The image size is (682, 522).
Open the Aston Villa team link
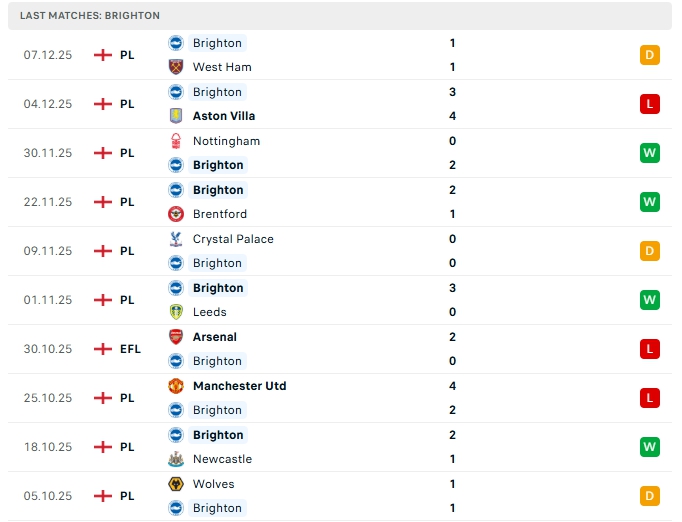click(x=224, y=116)
